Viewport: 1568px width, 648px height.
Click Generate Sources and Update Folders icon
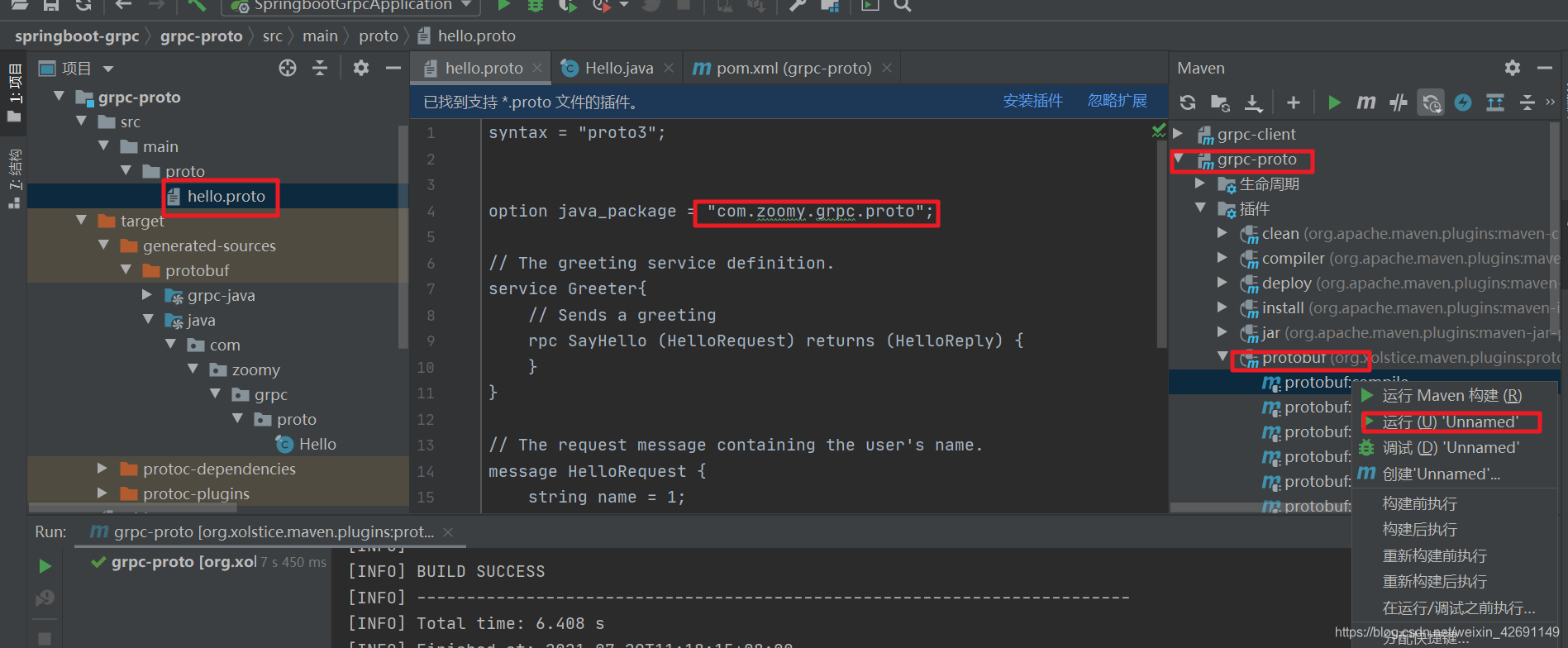(x=1220, y=102)
